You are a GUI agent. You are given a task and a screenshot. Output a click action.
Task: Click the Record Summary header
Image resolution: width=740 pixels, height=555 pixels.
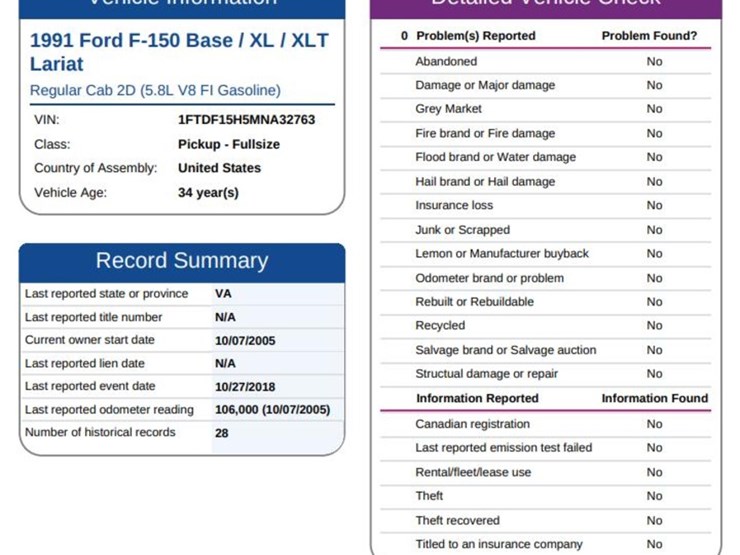[x=182, y=261]
